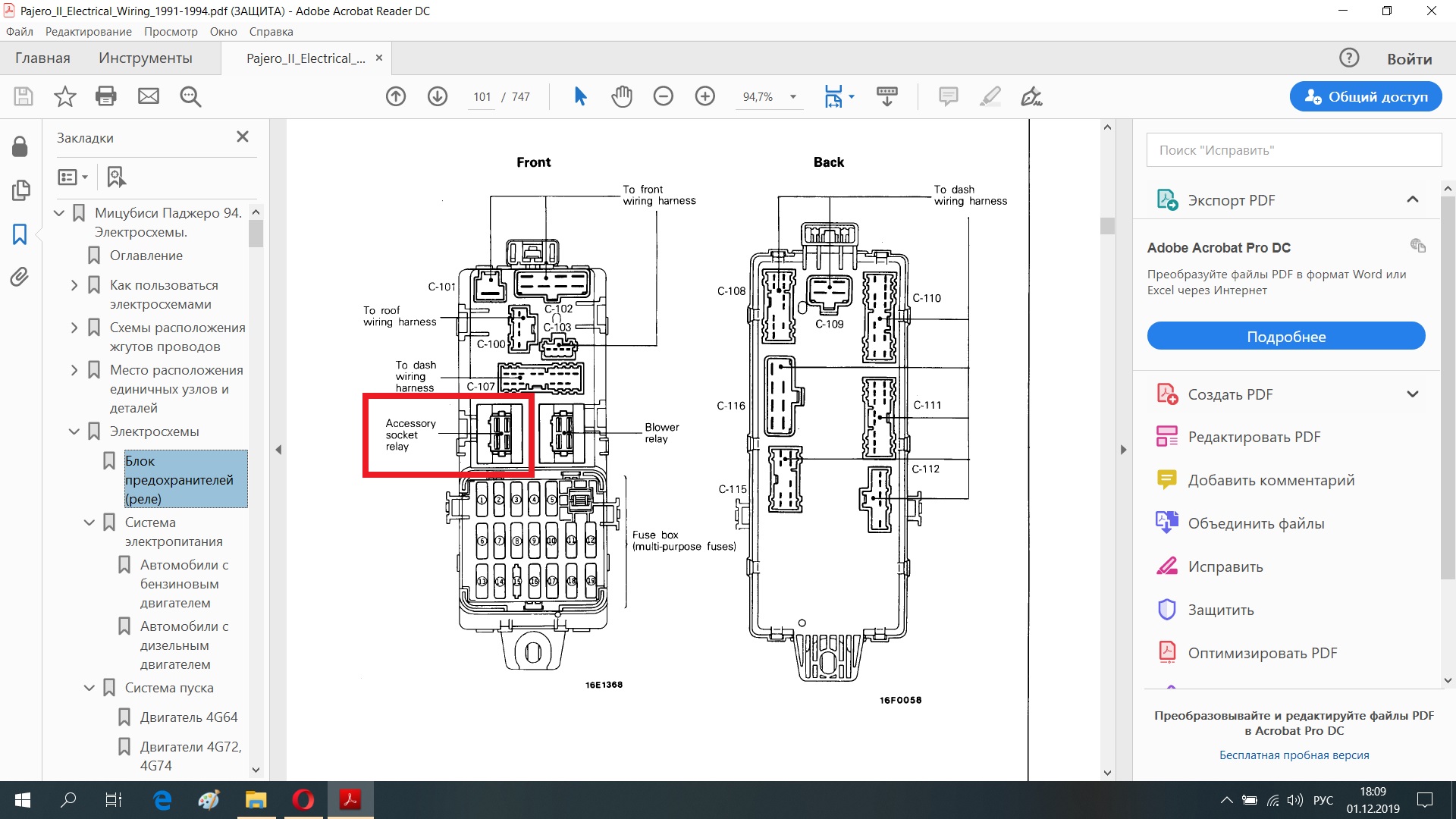The height and width of the screenshot is (819, 1456).
Task: Collapse the Мицубиси Паджеро 94 bookmark tree
Action: click(x=59, y=213)
